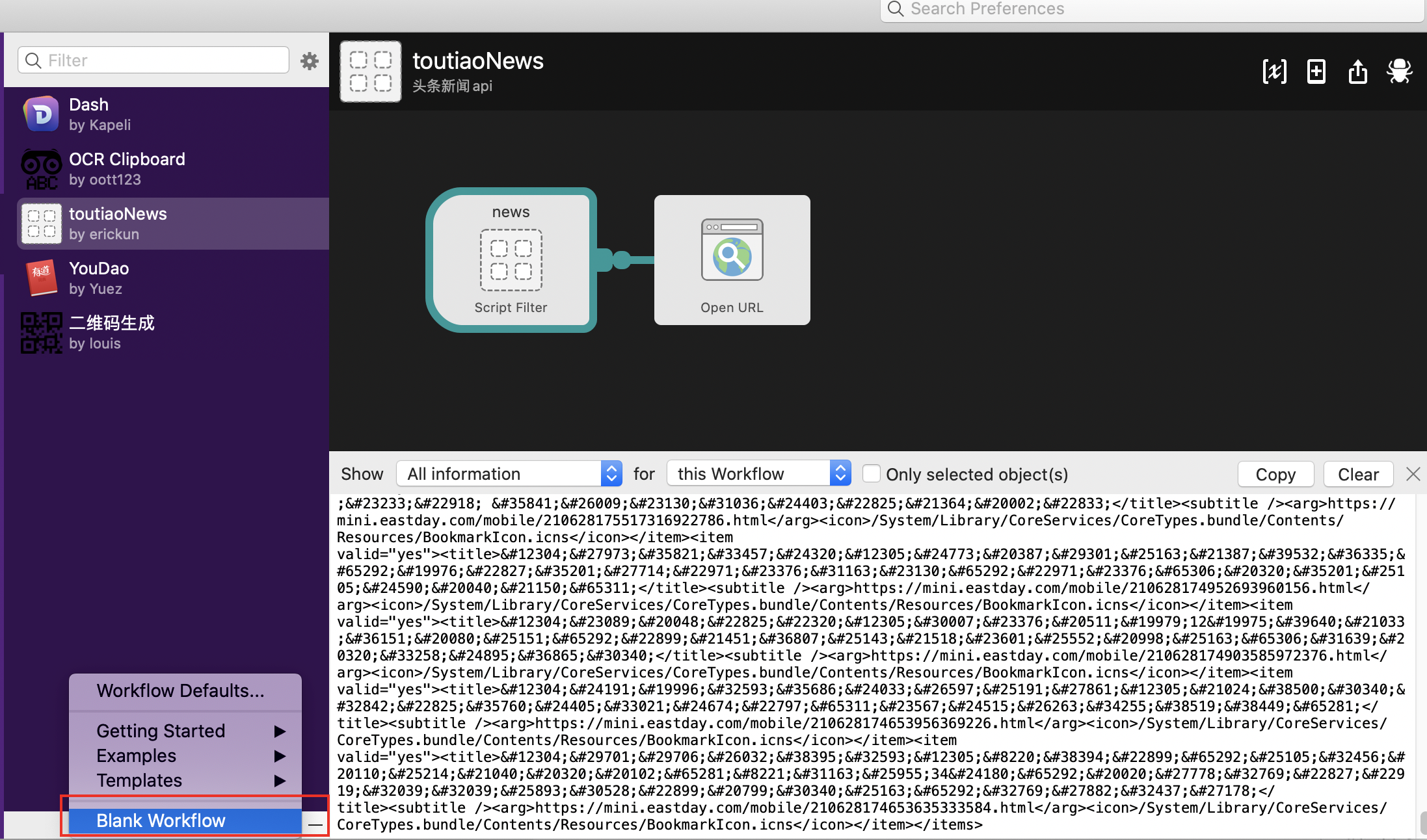Click the gear icon beside Filter field
Image resolution: width=1427 pixels, height=840 pixels.
click(310, 60)
